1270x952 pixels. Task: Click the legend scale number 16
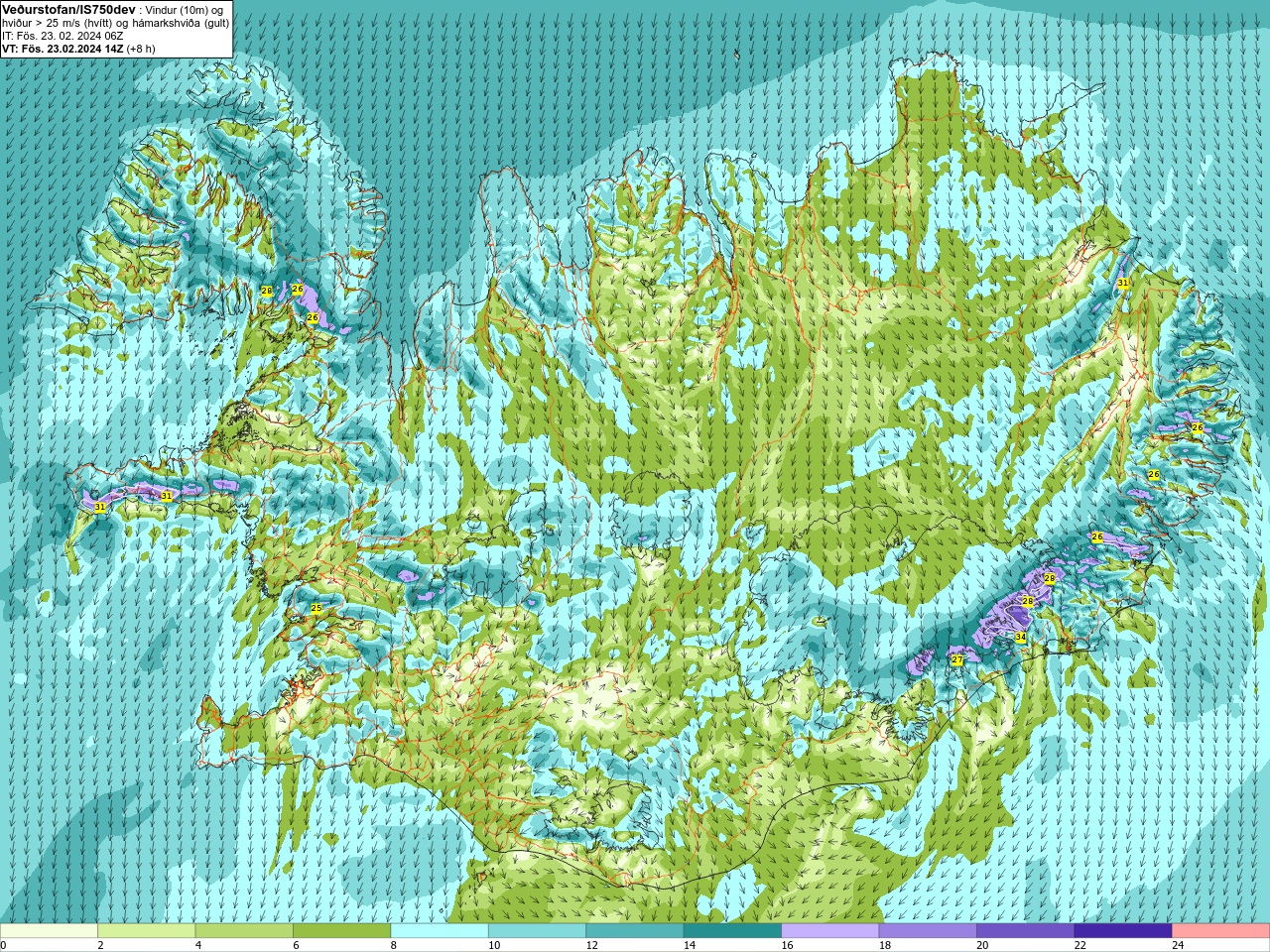[x=788, y=946]
